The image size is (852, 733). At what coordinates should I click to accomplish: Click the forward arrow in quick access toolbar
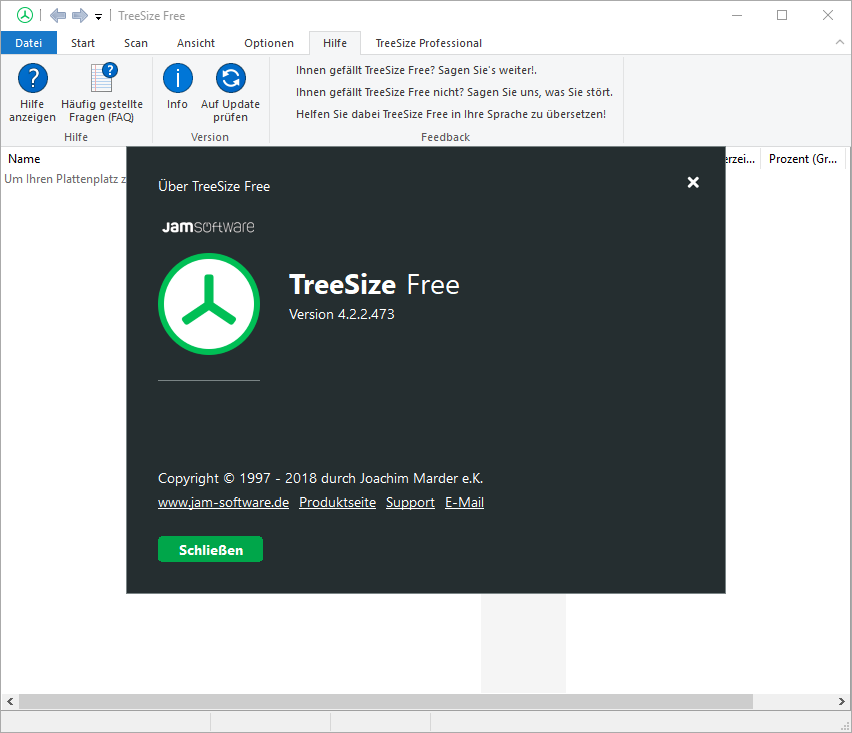point(80,15)
